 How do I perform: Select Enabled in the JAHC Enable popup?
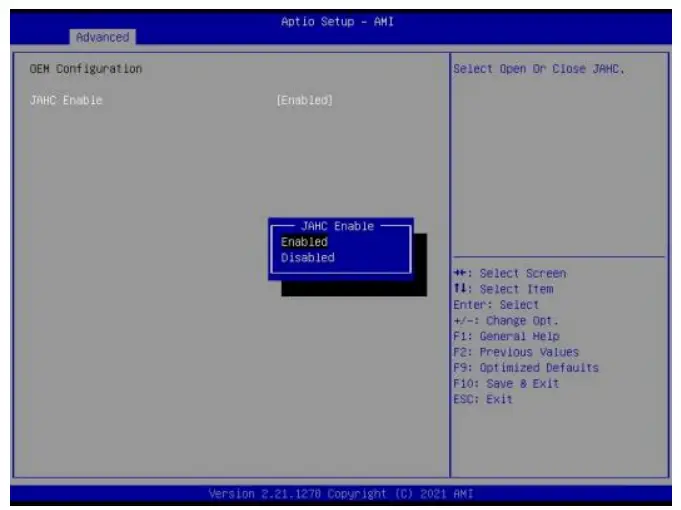(304, 242)
